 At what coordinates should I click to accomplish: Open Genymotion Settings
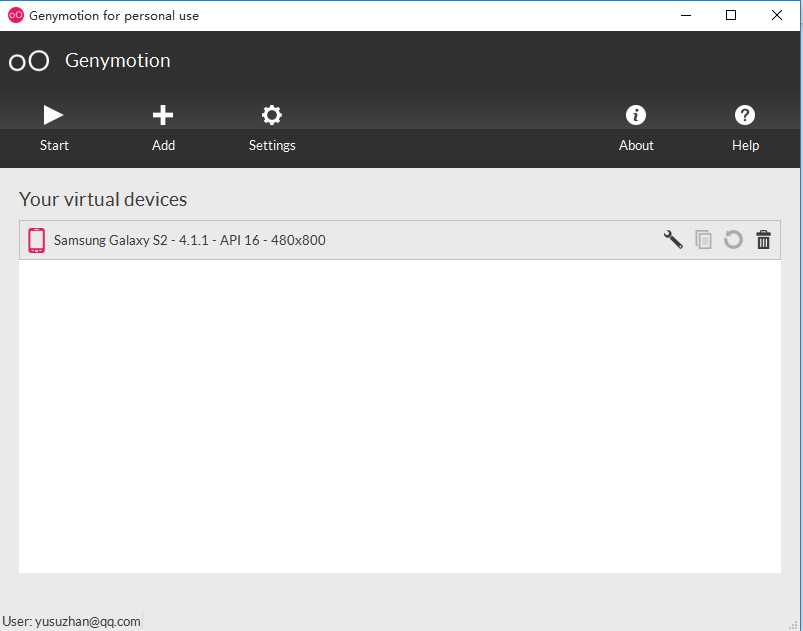click(x=272, y=128)
